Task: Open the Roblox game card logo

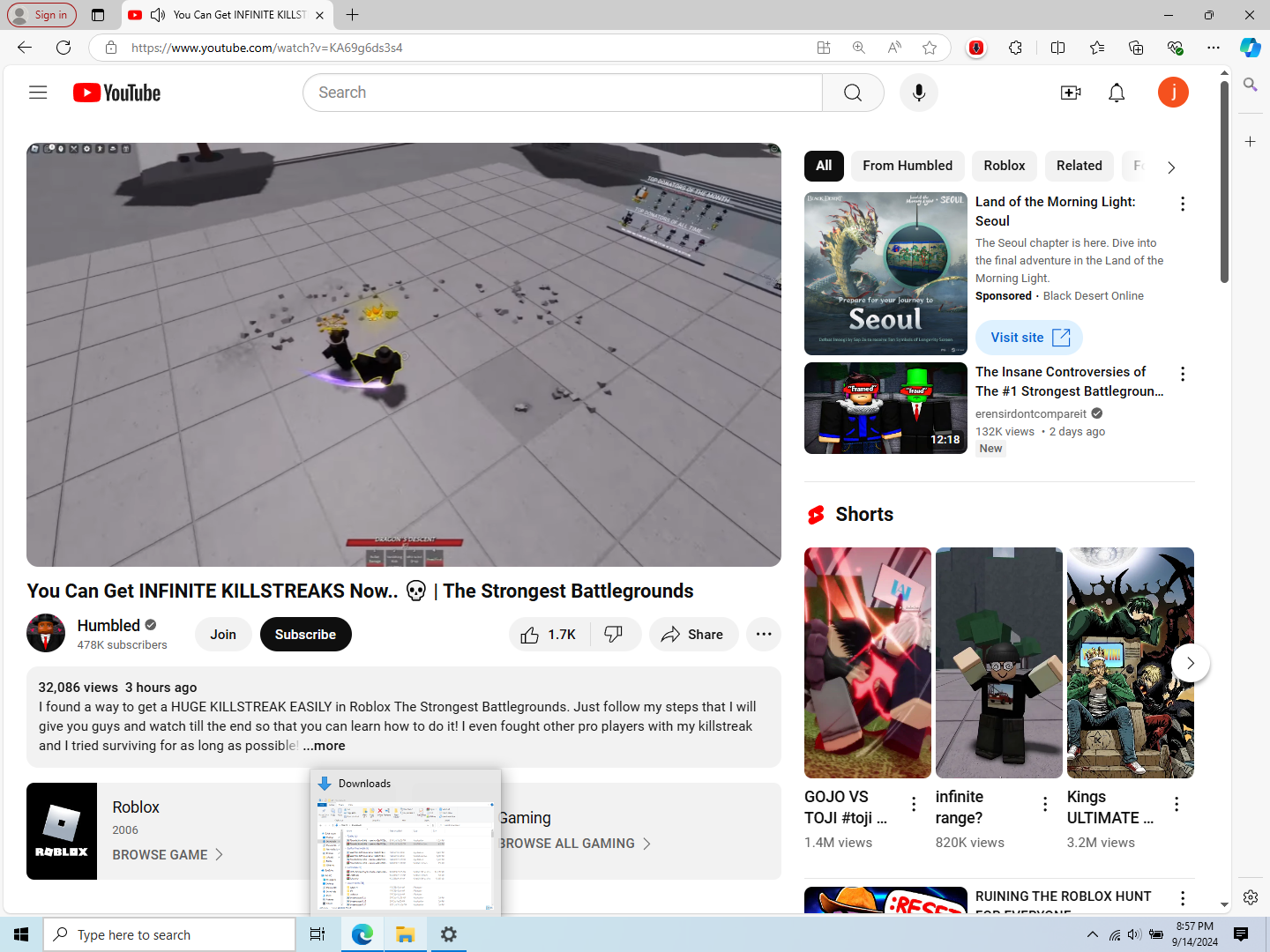Action: point(62,831)
